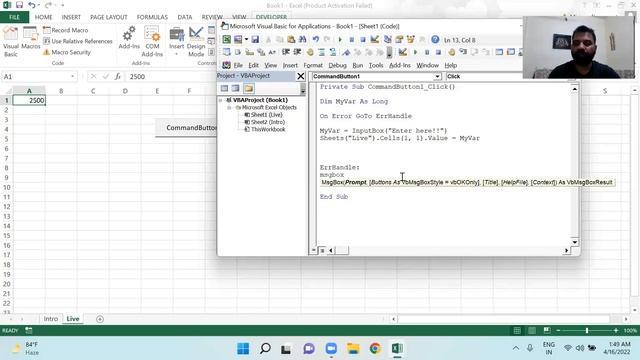640x360 pixels.
Task: Open the Visual Basic editor from Excel ribbon
Action: [11, 42]
